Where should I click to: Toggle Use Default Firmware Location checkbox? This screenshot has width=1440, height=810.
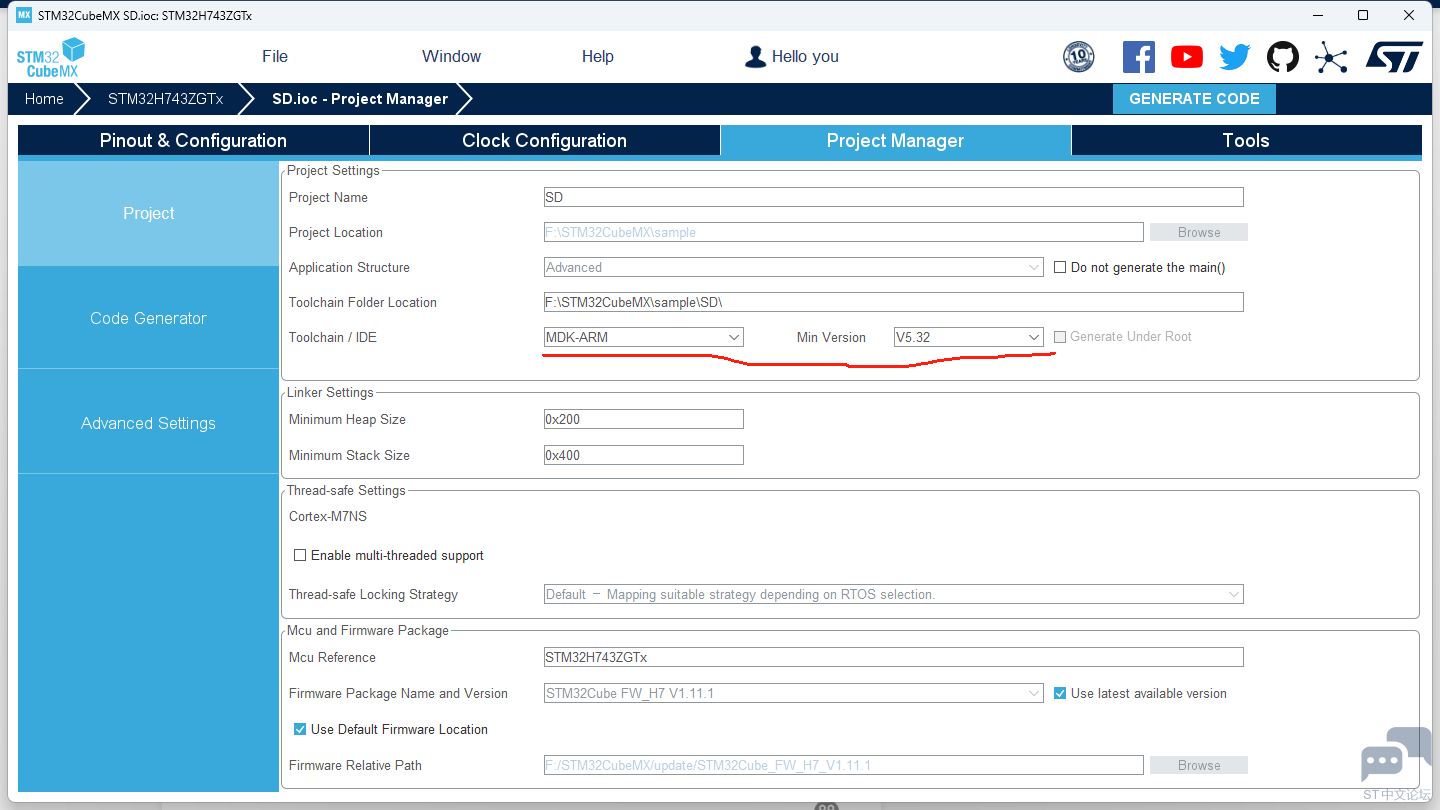[x=300, y=729]
